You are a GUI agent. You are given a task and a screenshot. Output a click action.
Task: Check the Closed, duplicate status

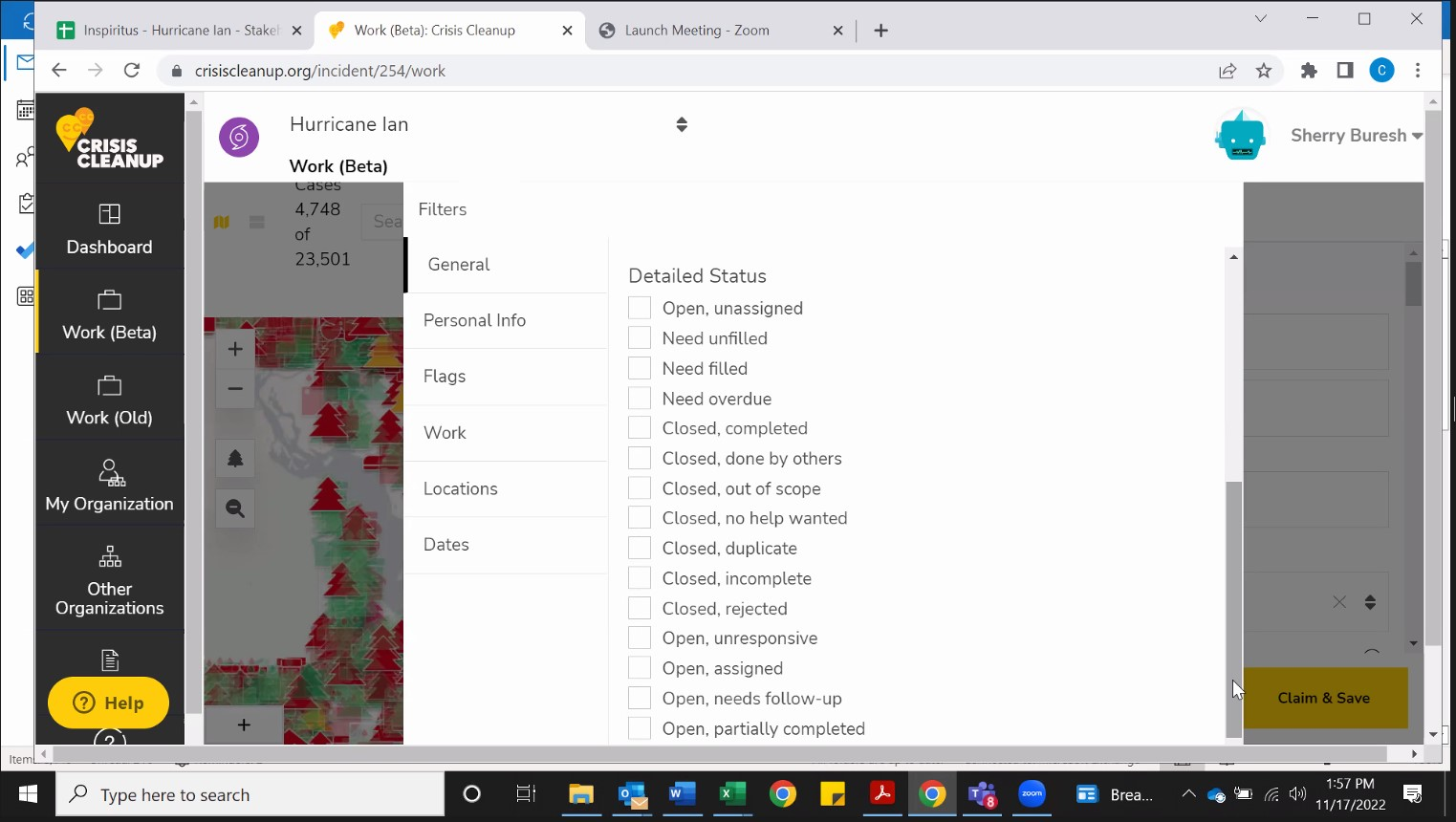pos(640,548)
